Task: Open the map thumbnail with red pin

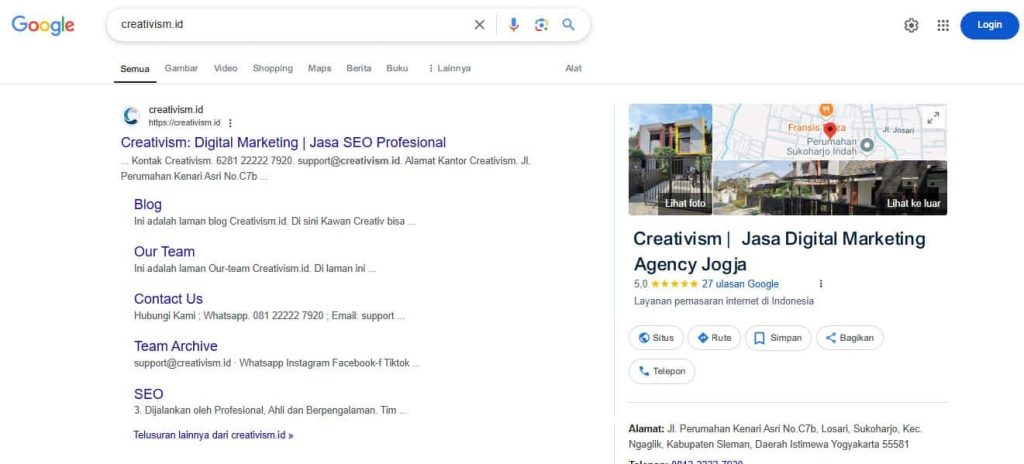Action: coord(829,131)
